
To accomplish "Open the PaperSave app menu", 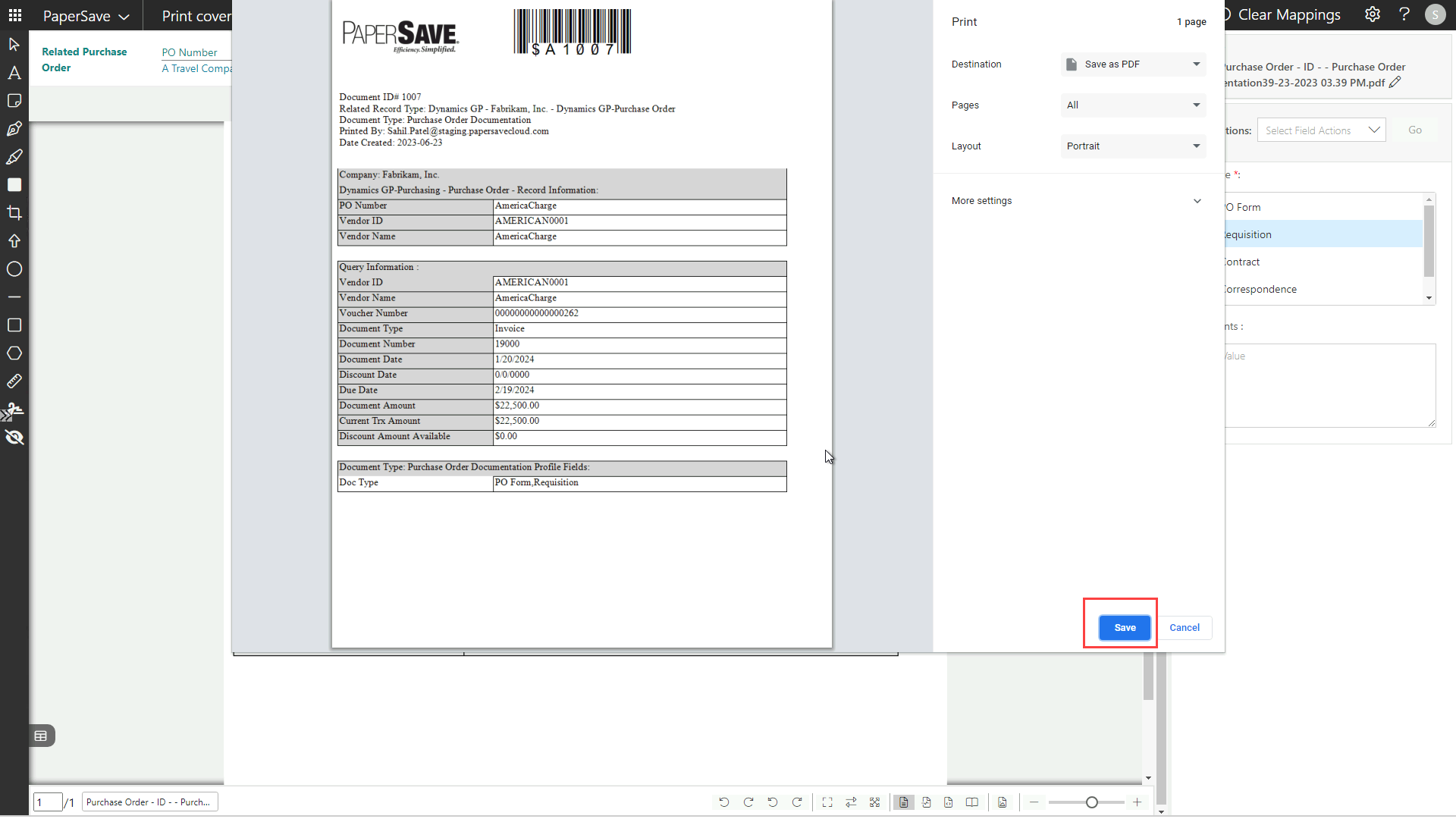I will coord(86,16).
